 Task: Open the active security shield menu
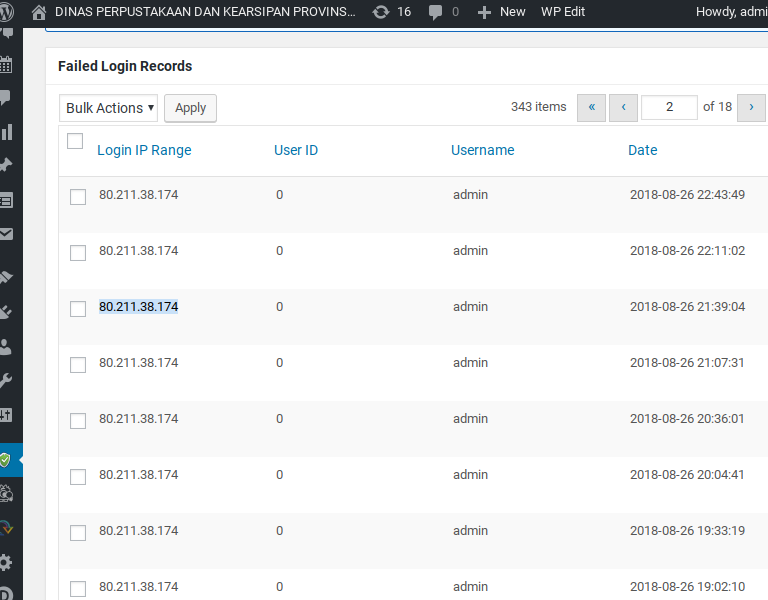coord(6,459)
